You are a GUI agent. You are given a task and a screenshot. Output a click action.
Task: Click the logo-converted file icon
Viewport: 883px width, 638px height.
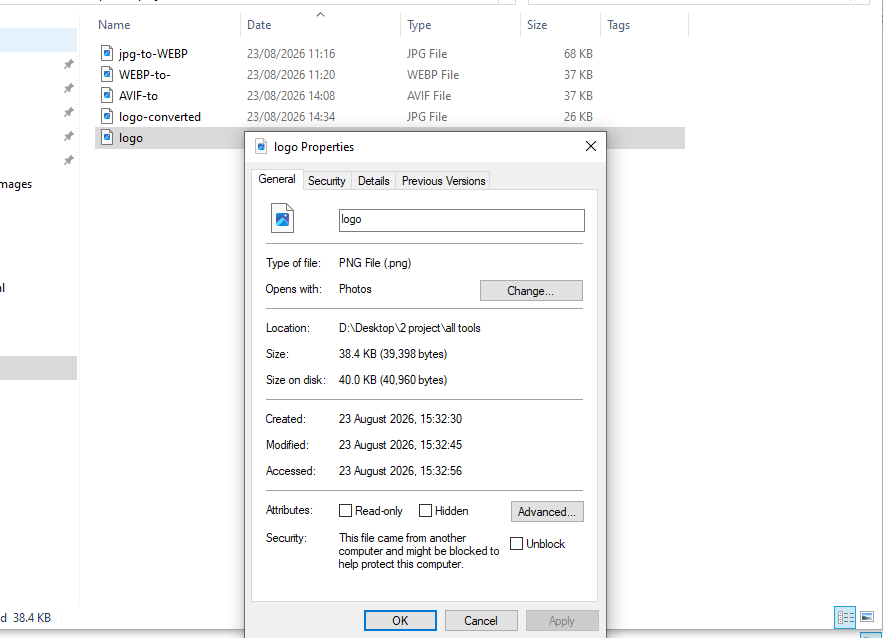(107, 116)
